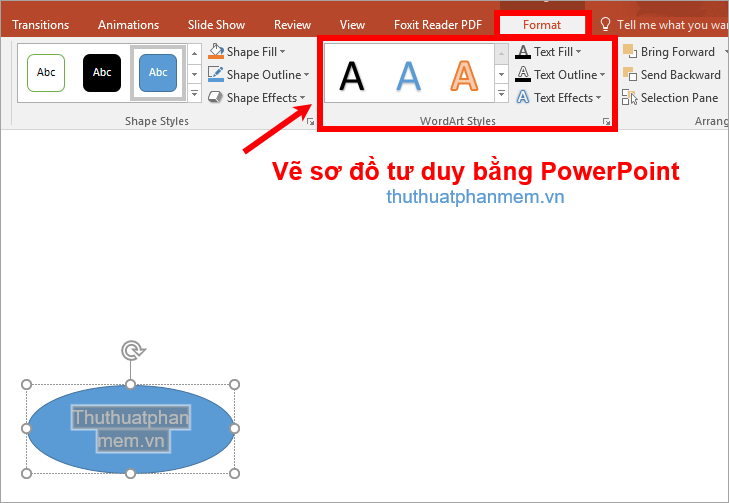Screen dimensions: 729x503
Task: Click the Thuthuatphanmem.vn text in the oval
Action: pos(131,429)
